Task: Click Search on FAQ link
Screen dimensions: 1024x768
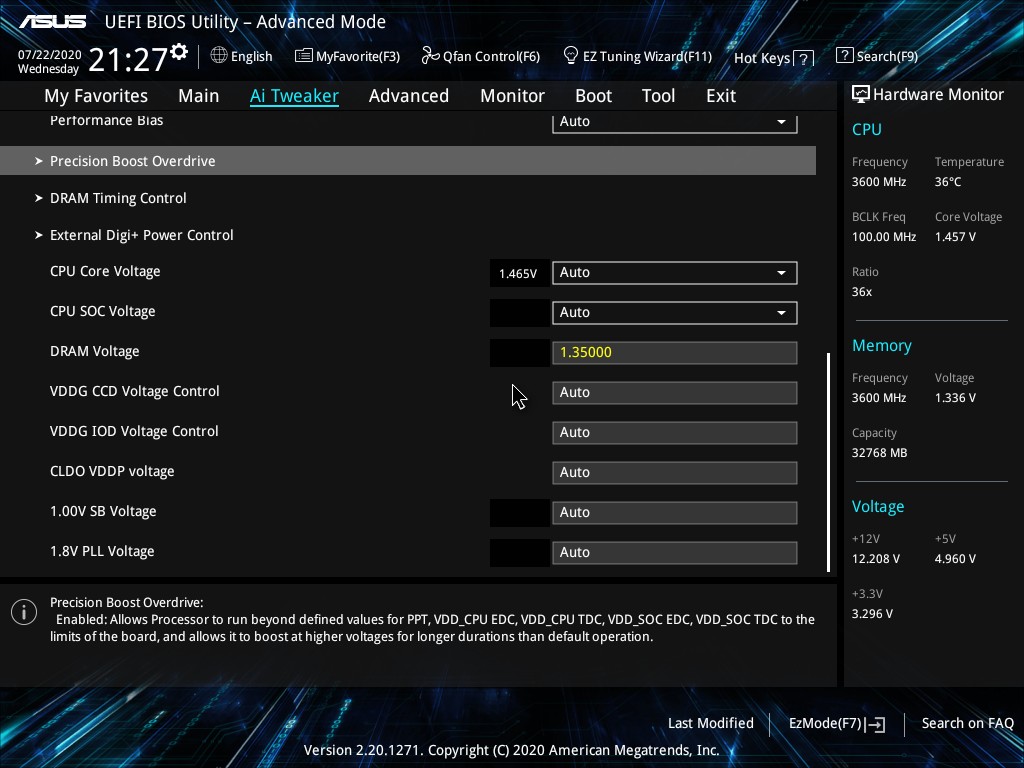Action: [x=967, y=724]
